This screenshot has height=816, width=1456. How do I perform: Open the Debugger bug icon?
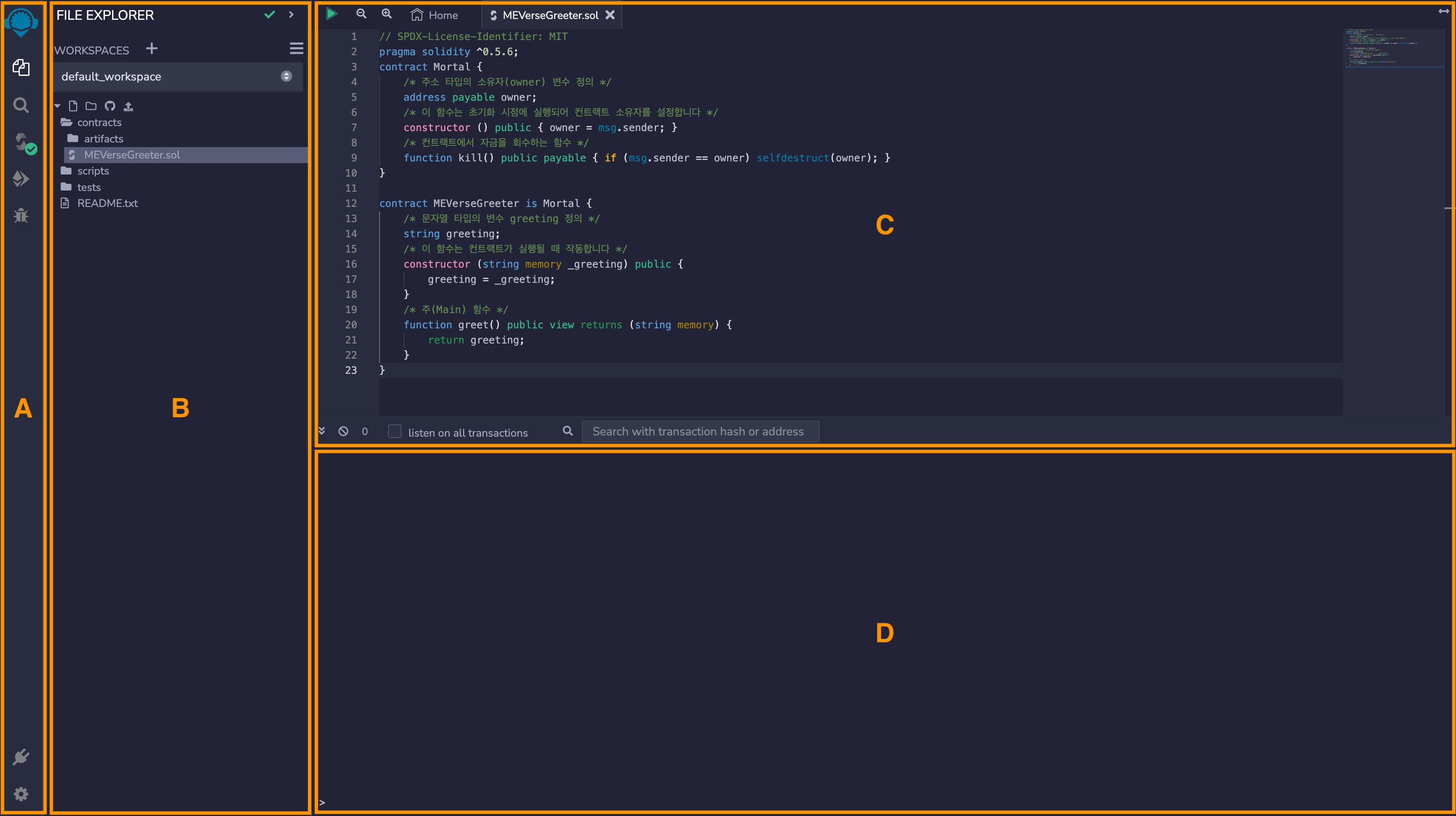(x=21, y=215)
